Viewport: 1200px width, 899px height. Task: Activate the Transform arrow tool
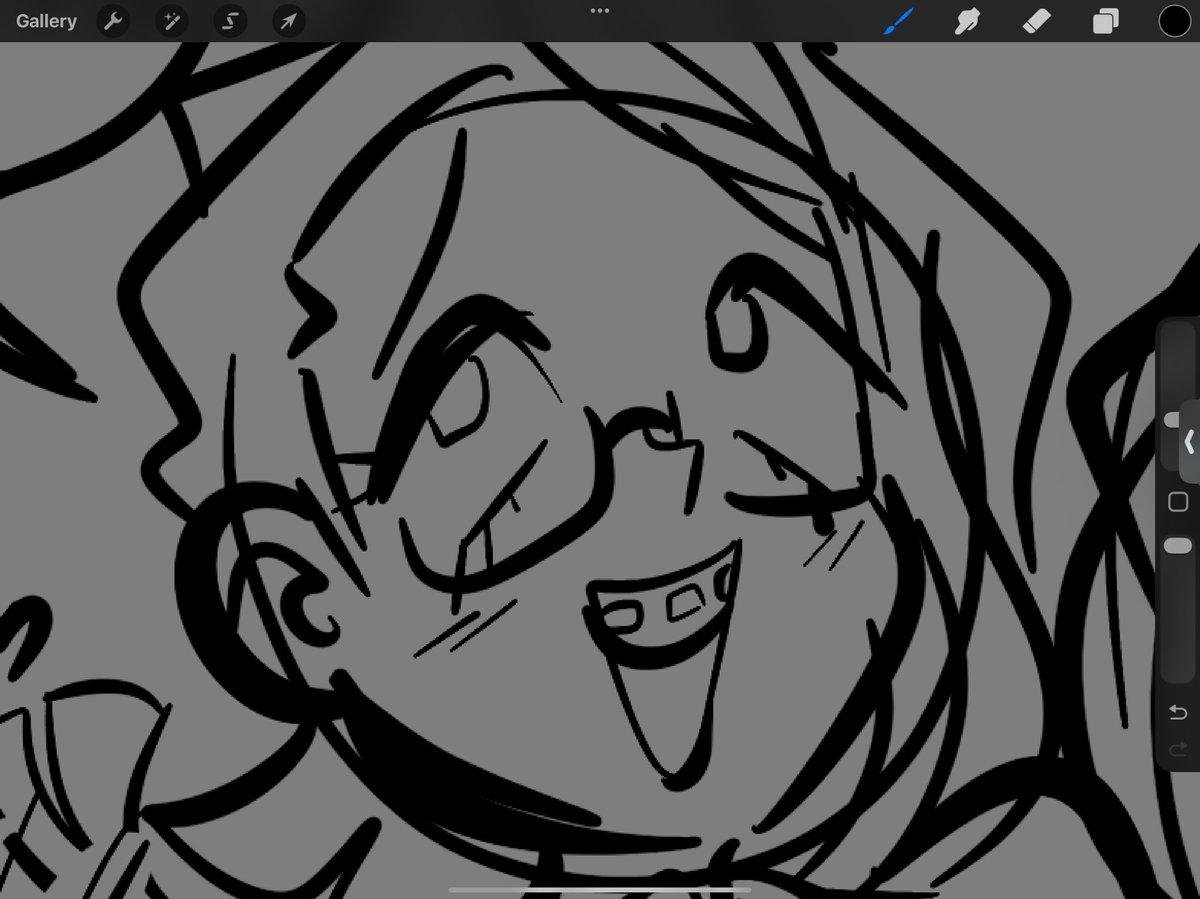(x=289, y=21)
